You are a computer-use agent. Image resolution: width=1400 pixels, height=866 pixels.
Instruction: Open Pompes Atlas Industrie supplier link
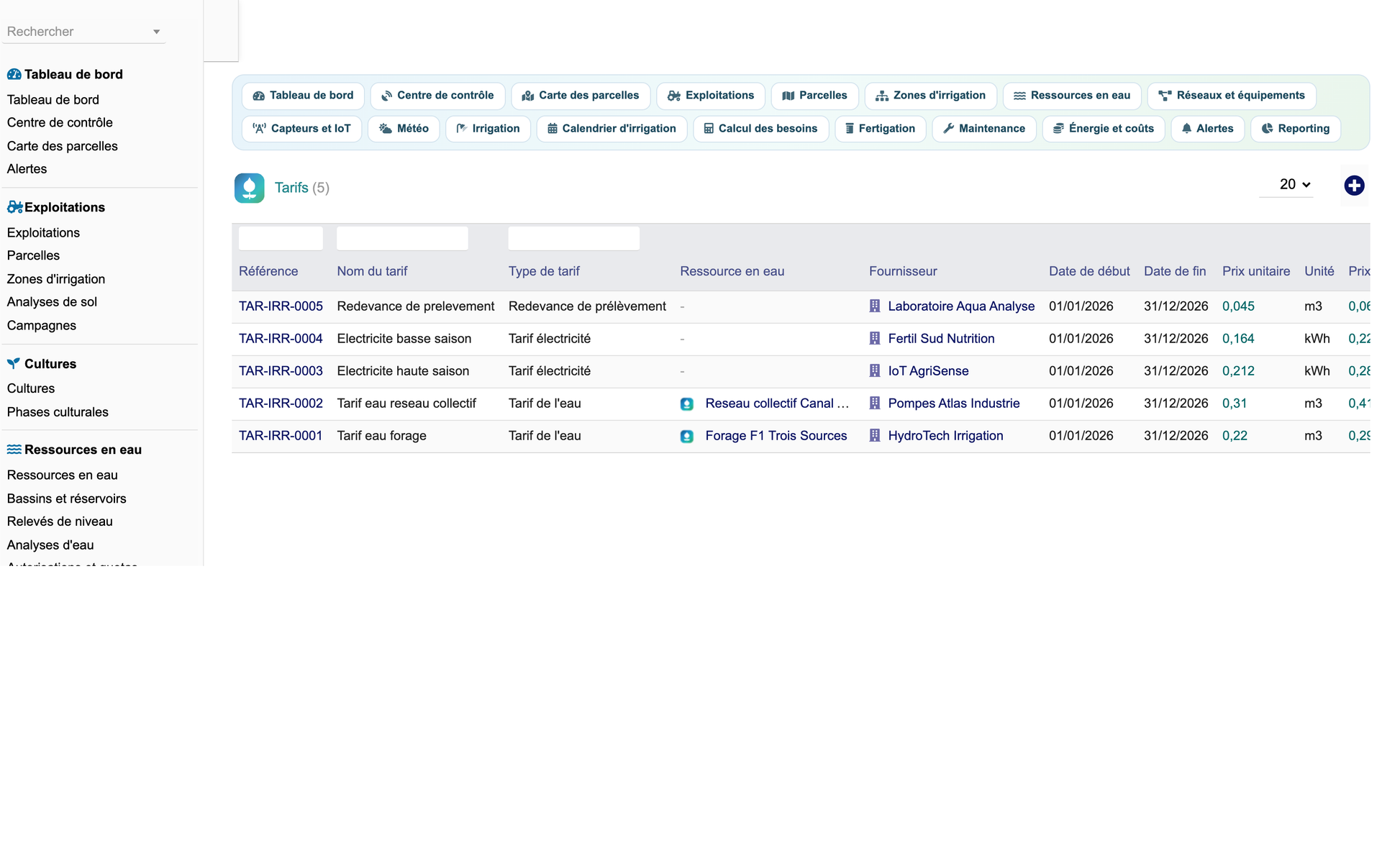click(953, 404)
